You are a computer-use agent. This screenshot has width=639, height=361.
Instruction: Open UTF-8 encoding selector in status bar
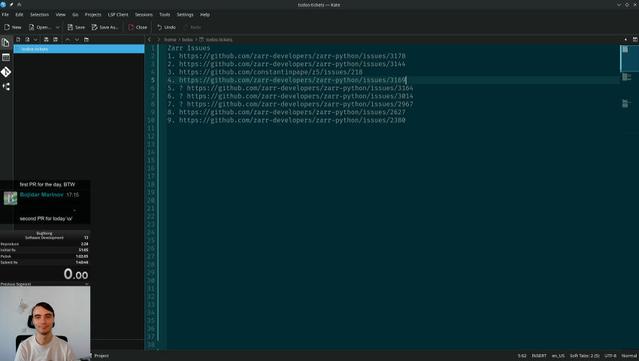(x=610, y=356)
